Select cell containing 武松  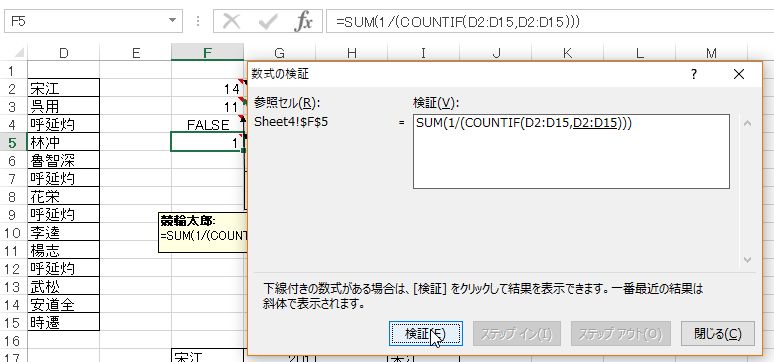pos(64,286)
